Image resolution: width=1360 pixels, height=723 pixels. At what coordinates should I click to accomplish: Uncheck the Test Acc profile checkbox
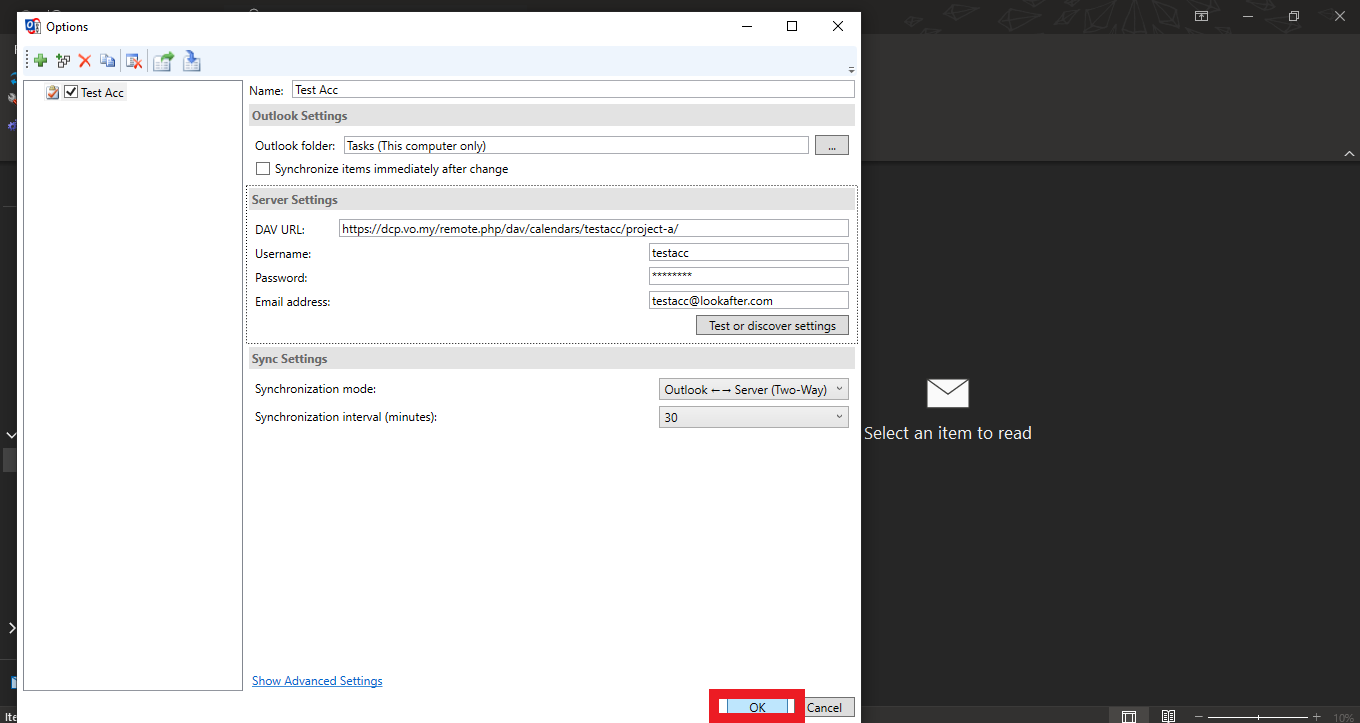71,92
